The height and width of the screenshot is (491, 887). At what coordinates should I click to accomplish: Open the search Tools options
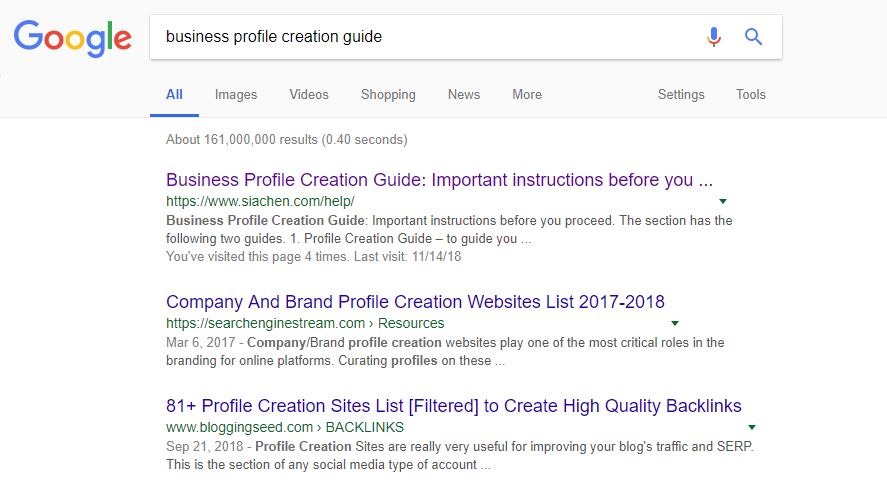(751, 94)
